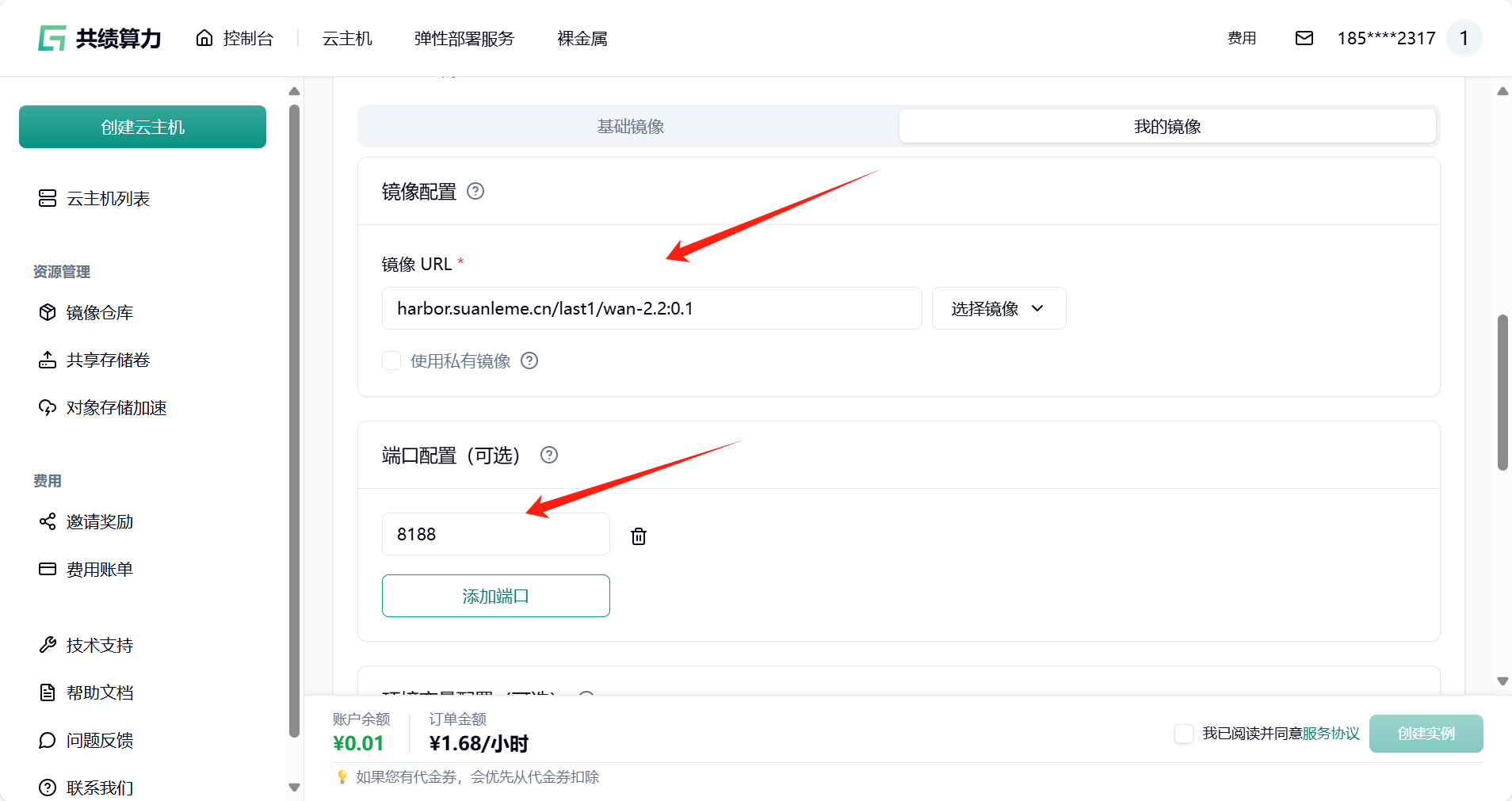Open 镜像仓库 from the sidebar
Viewport: 1512px width, 801px height.
click(99, 313)
